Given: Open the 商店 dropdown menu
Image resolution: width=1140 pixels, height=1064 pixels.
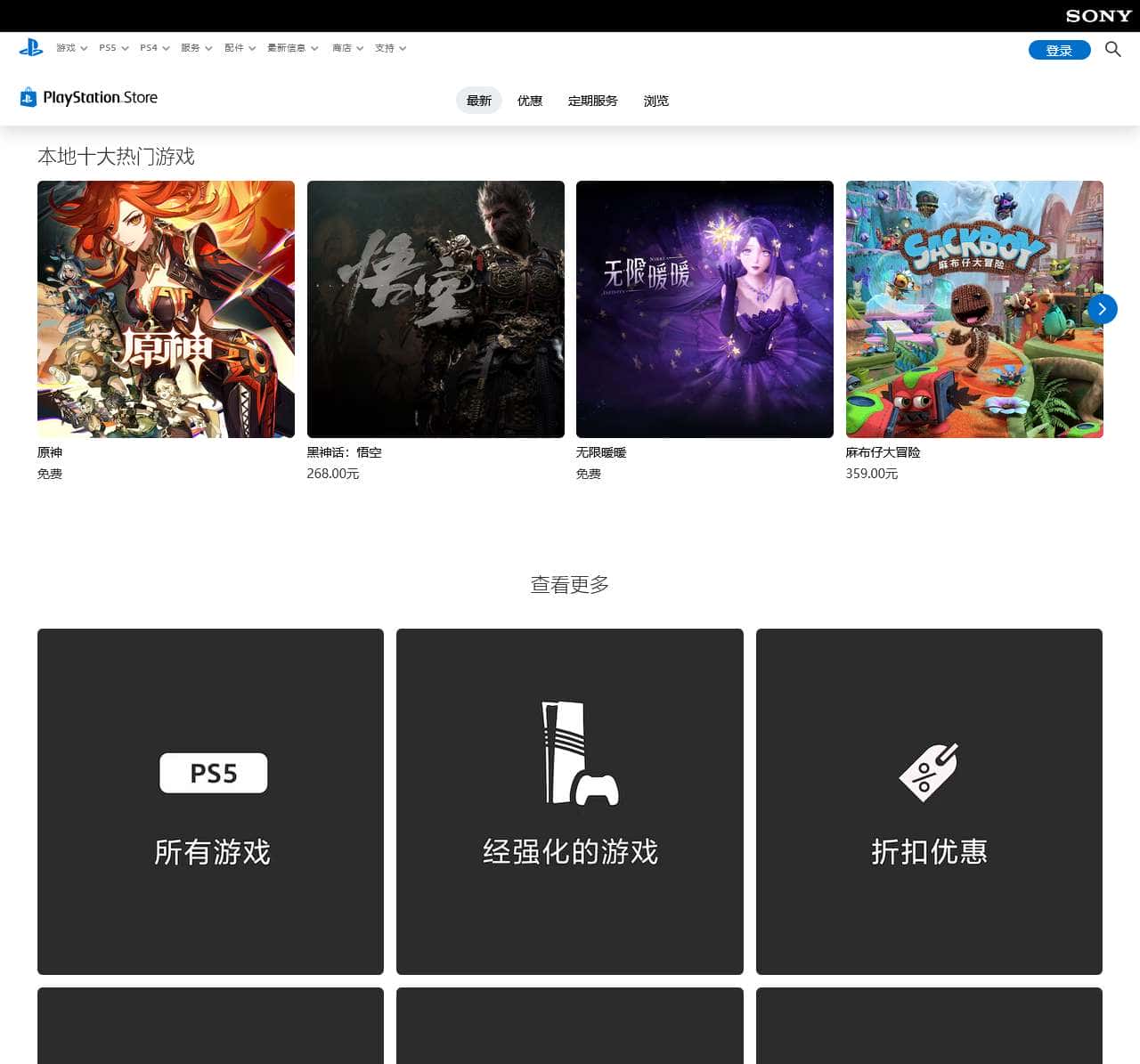Looking at the screenshot, I should pyautogui.click(x=348, y=48).
